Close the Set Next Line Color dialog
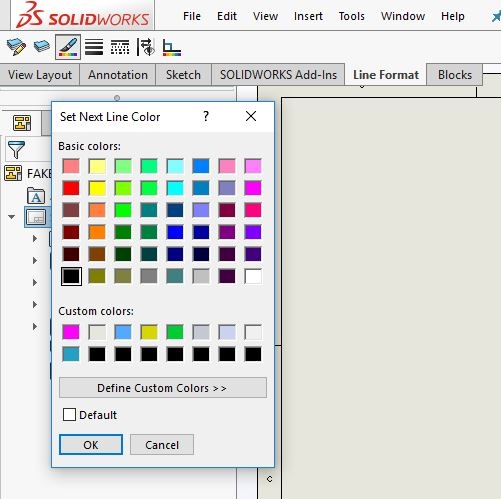 251,116
